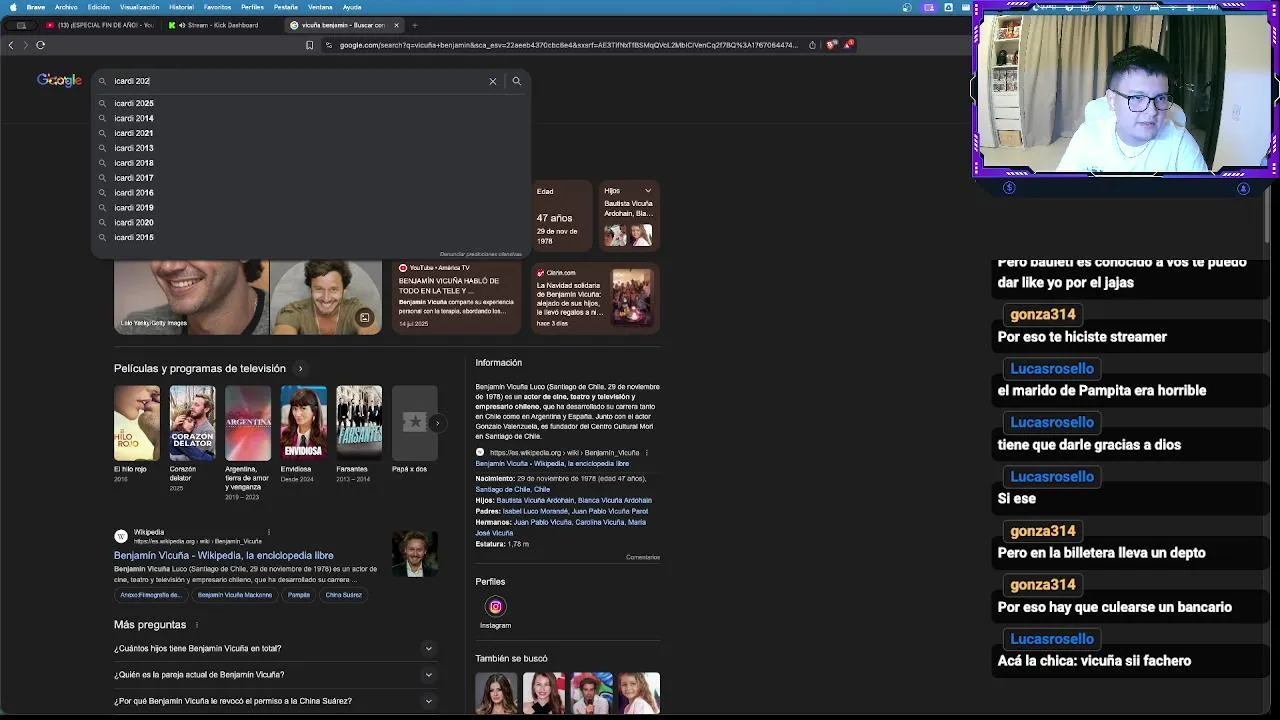Open Farsantes show poster
This screenshot has width=1280, height=720.
point(359,423)
